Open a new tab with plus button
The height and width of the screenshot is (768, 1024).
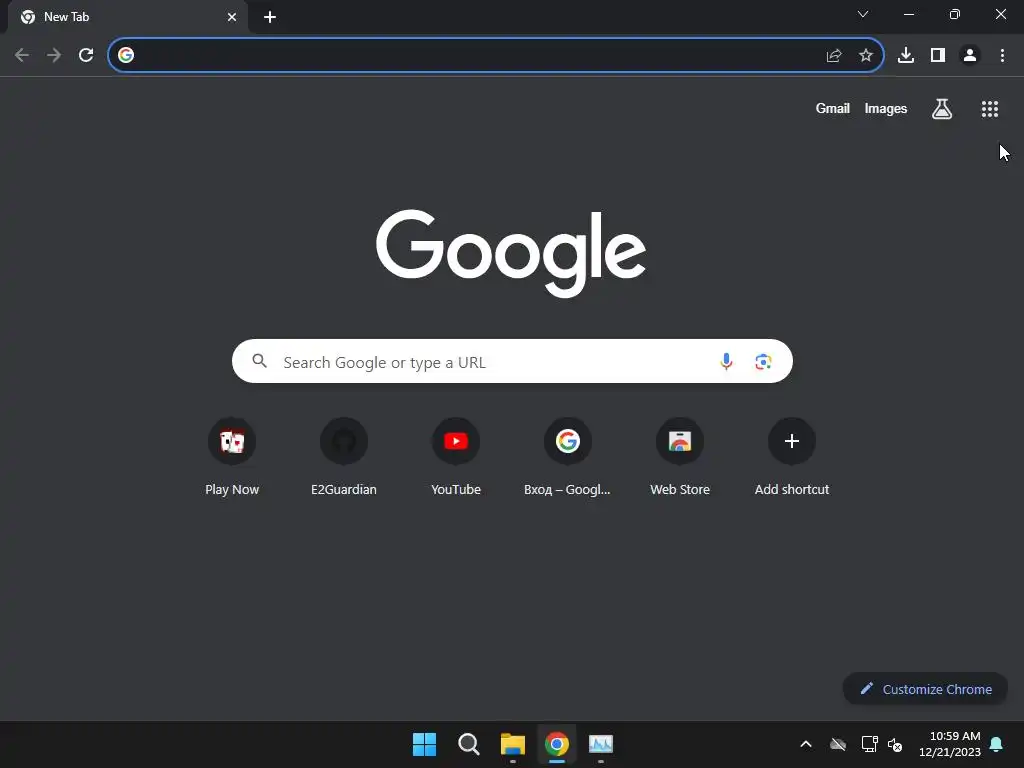(x=270, y=17)
